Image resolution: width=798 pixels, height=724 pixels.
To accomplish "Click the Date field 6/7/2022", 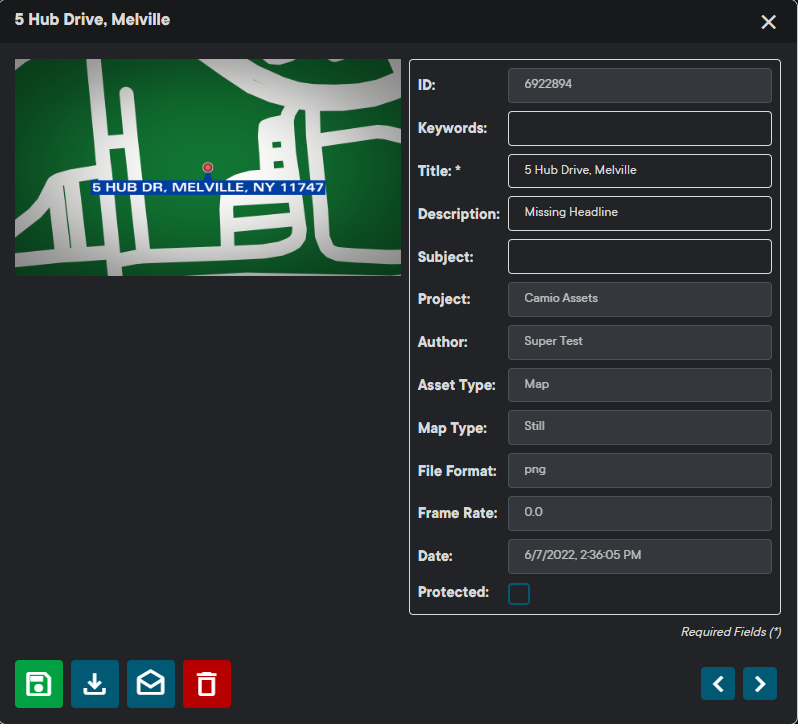I will tap(640, 557).
